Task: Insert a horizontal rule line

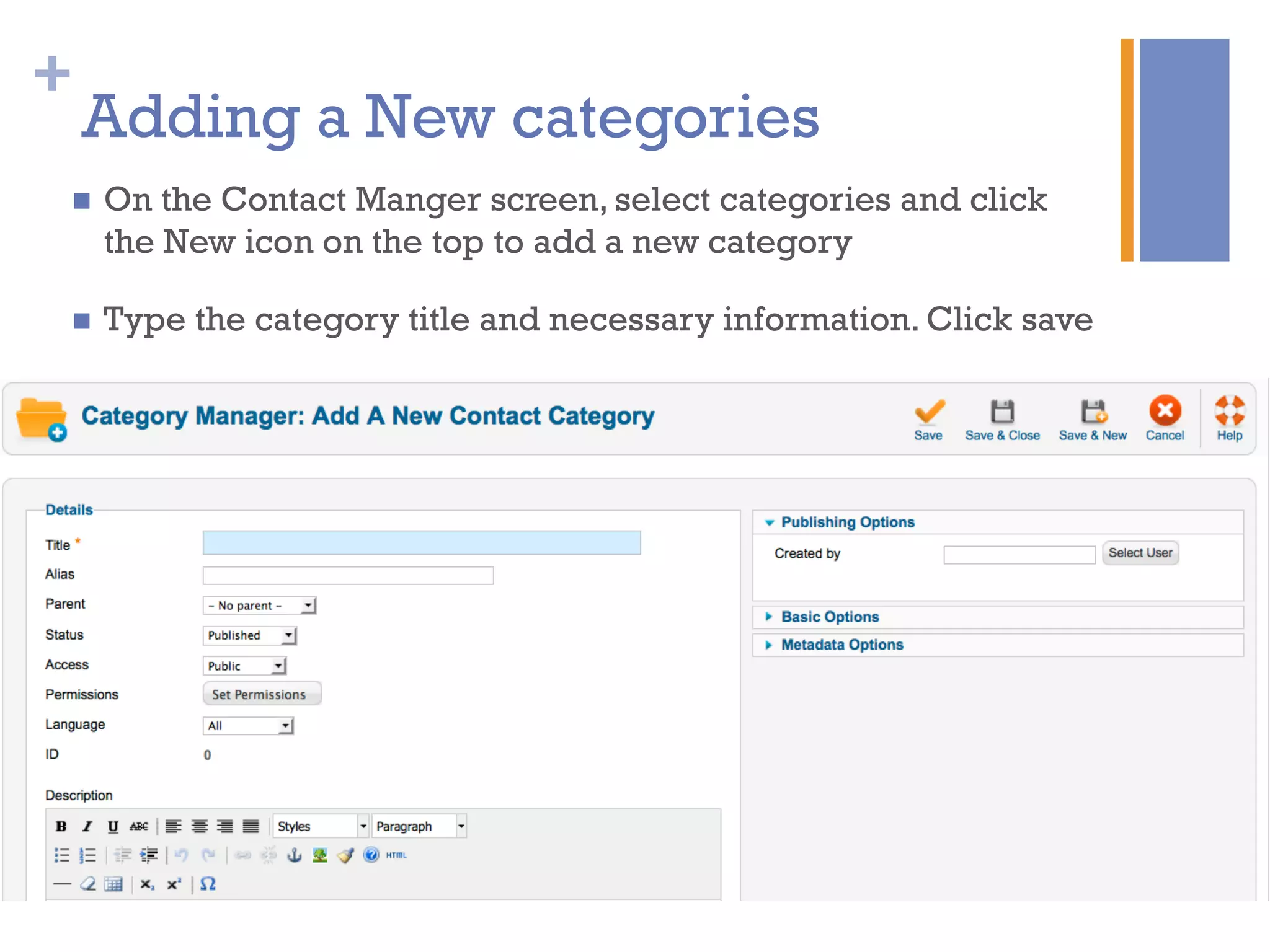Action: (x=62, y=884)
